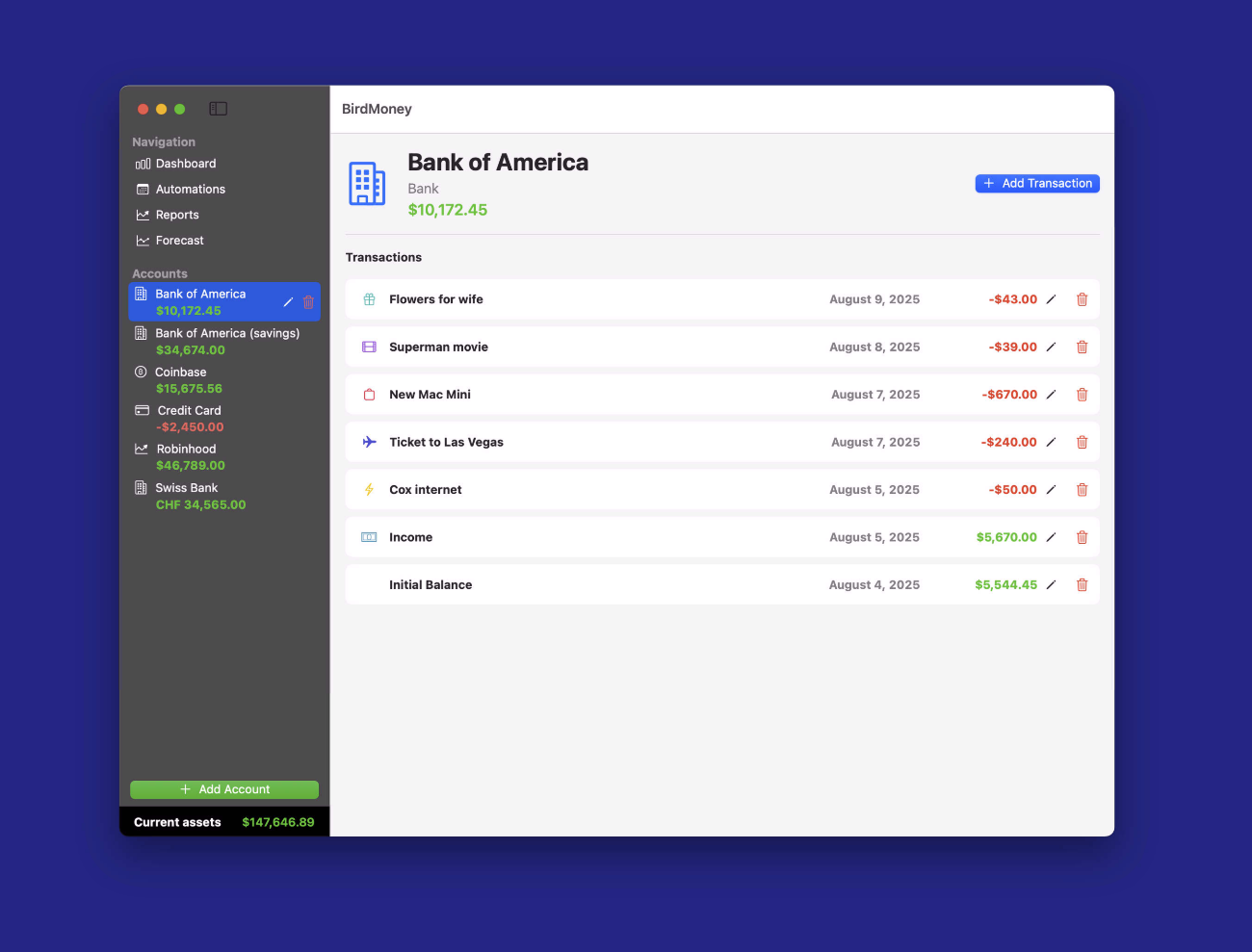The image size is (1252, 952).
Task: Click the green zoom window button
Action: (x=179, y=109)
